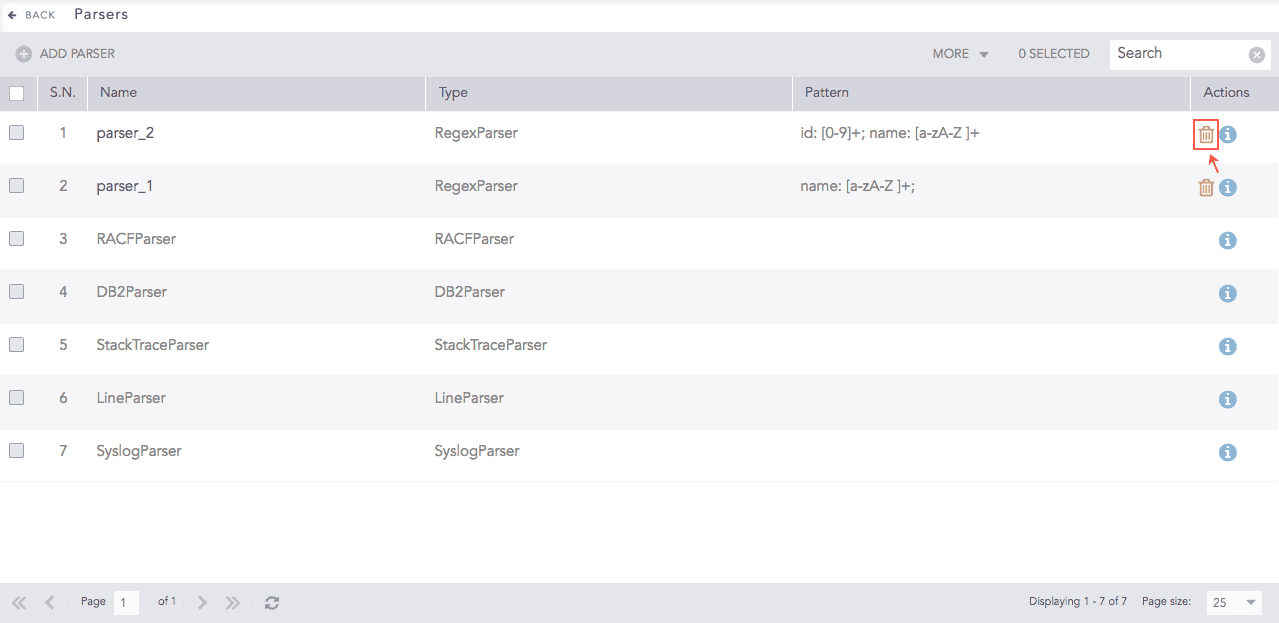1279x623 pixels.
Task: Check the select-all checkbox in header
Action: tap(16, 91)
